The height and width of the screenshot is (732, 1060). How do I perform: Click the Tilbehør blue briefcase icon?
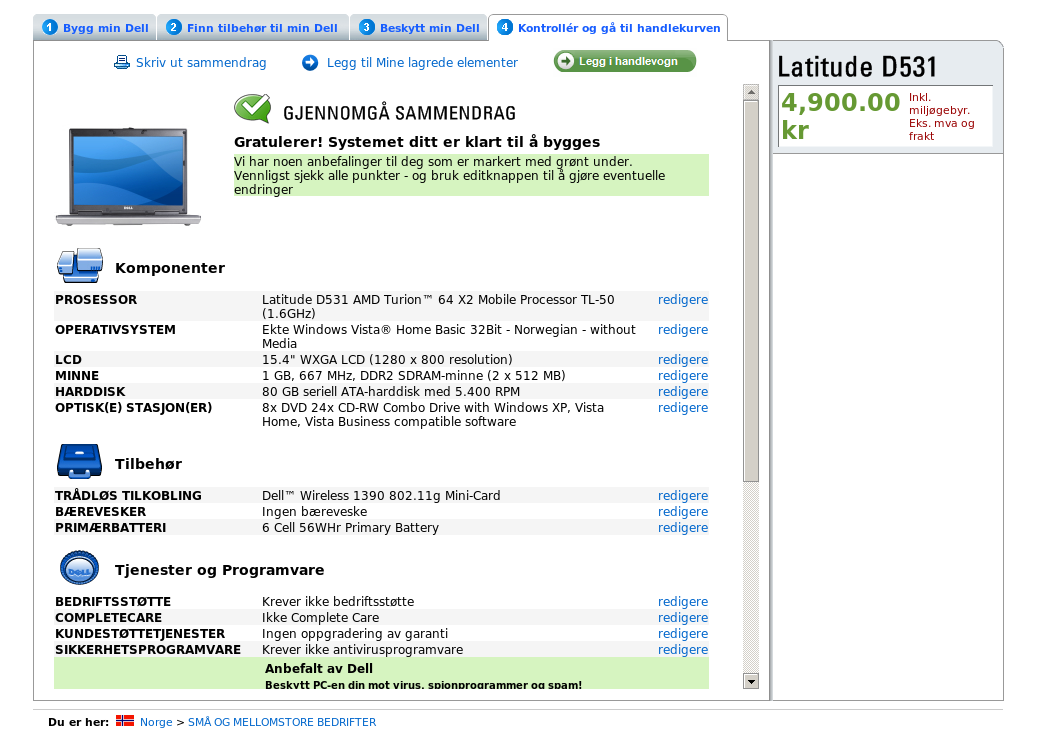click(80, 461)
